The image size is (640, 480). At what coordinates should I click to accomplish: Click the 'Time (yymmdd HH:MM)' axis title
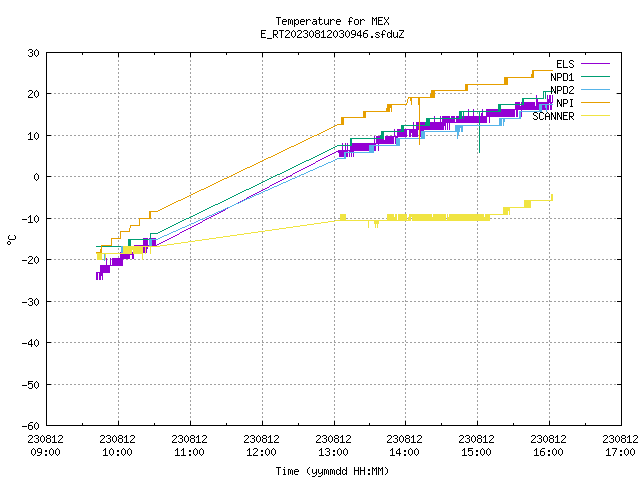(x=332, y=471)
